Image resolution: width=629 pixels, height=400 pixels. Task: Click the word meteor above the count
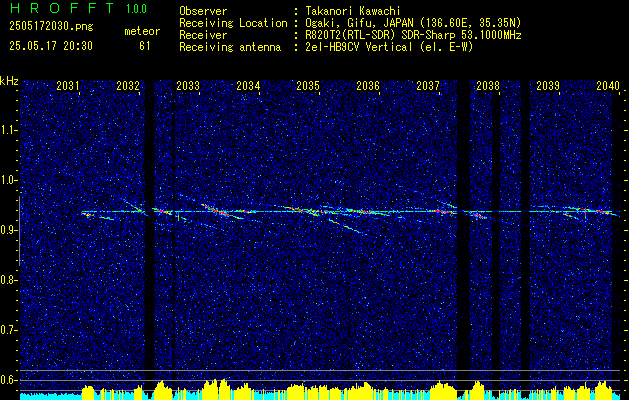coord(142,31)
